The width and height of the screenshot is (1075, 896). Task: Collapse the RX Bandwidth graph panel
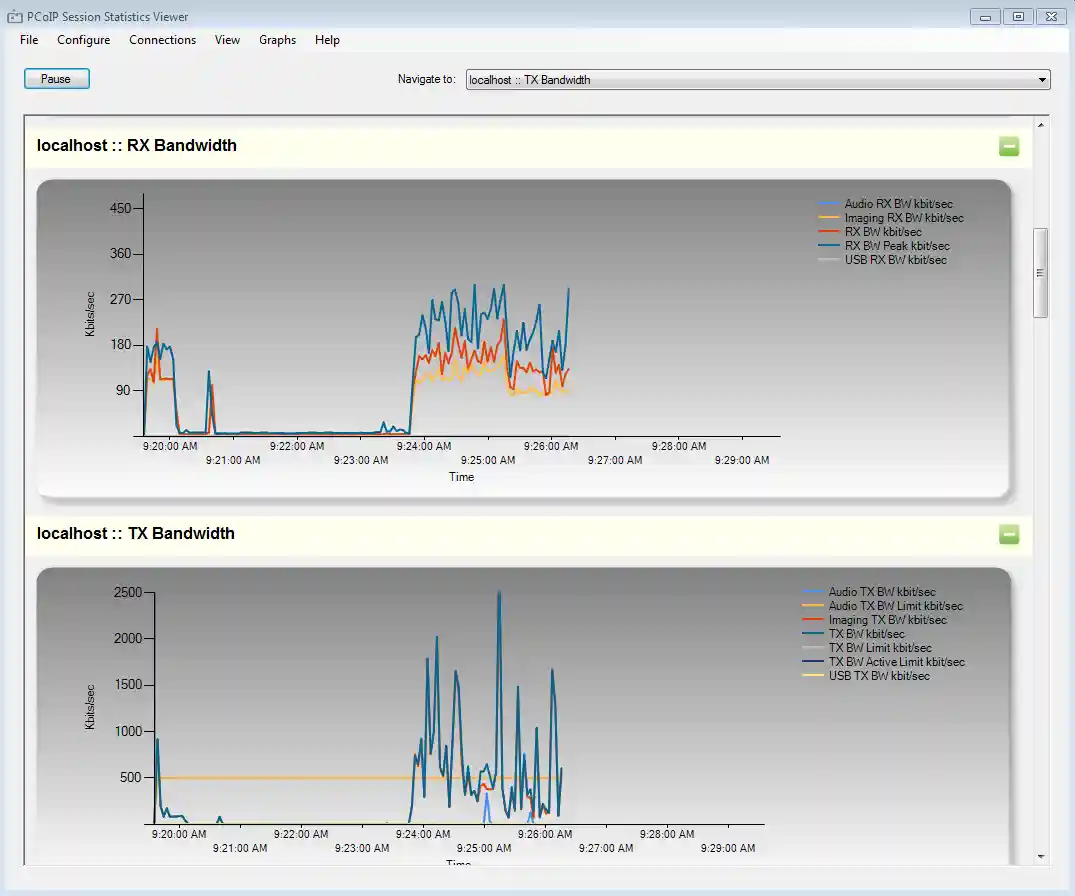[x=1009, y=147]
